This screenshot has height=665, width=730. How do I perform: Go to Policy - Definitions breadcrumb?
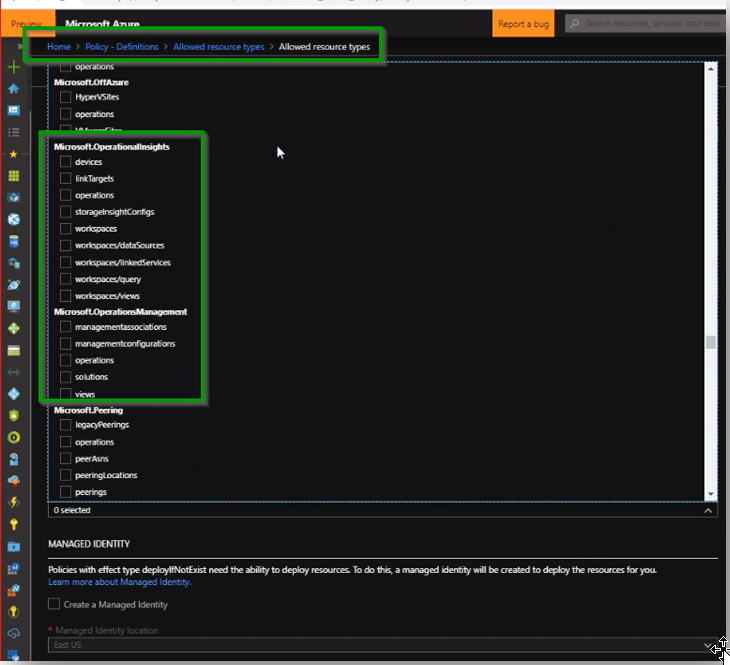point(122,47)
